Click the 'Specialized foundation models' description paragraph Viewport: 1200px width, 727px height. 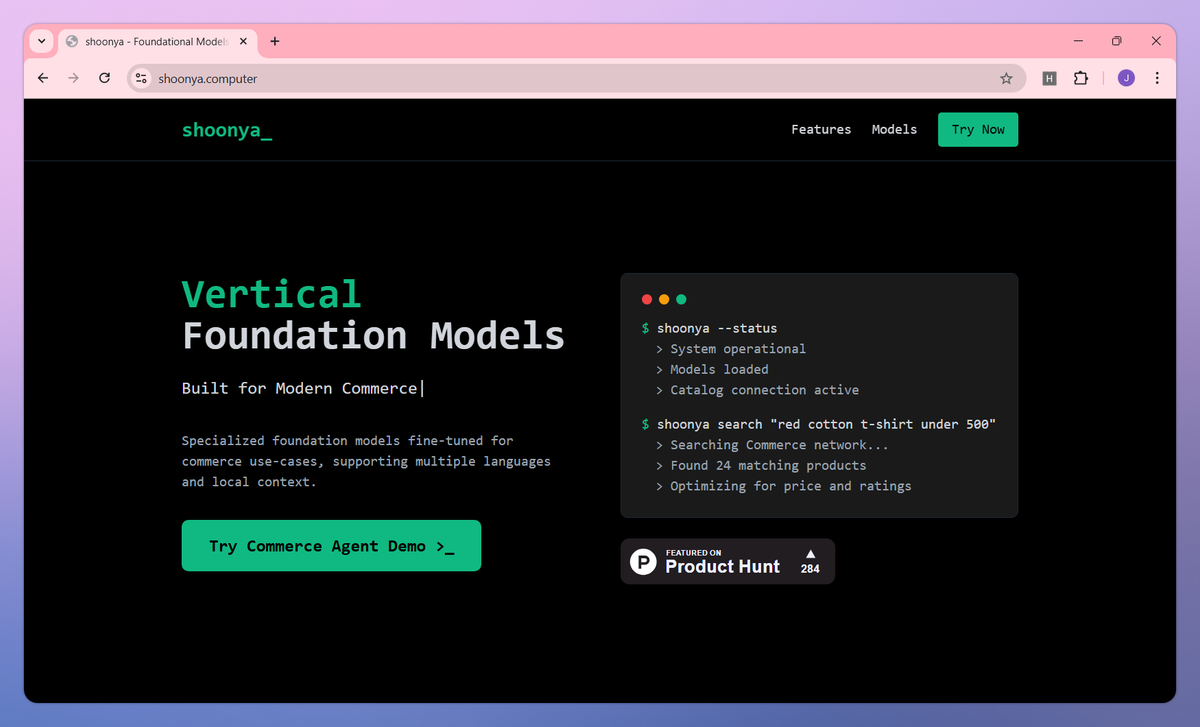(x=366, y=461)
